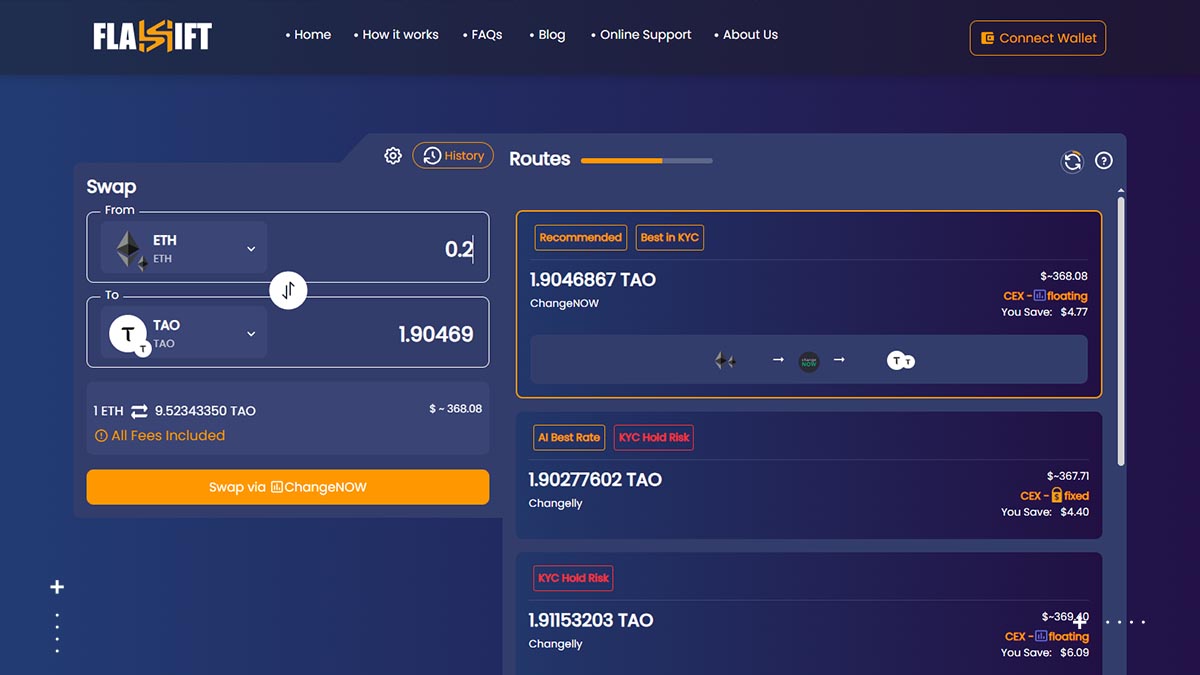Viewport: 1200px width, 675px height.
Task: Click the wallet icon in Connect Wallet
Action: pos(987,38)
